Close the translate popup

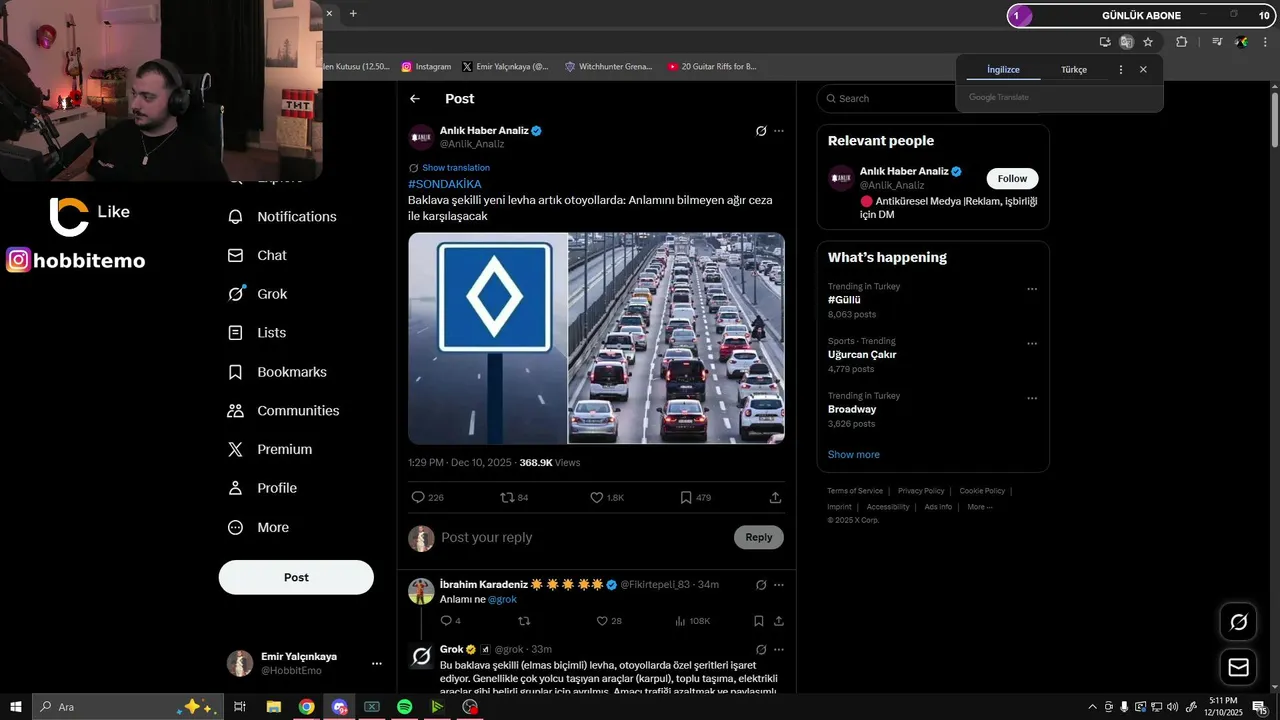tap(1143, 70)
